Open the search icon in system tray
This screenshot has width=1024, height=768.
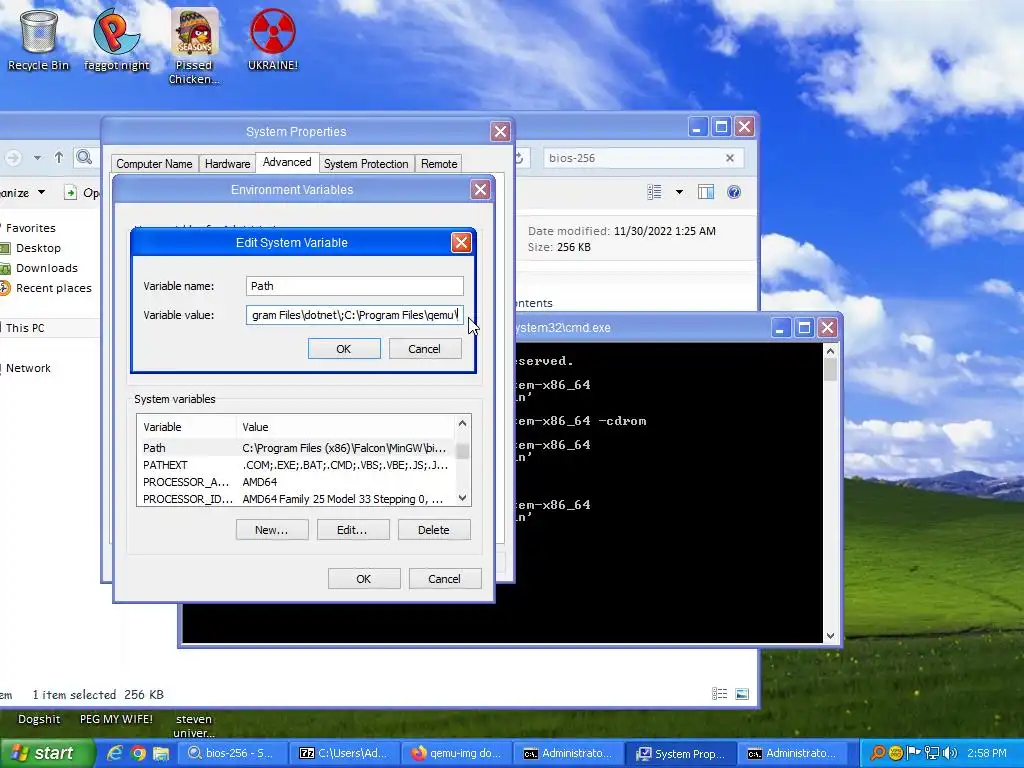point(878,753)
